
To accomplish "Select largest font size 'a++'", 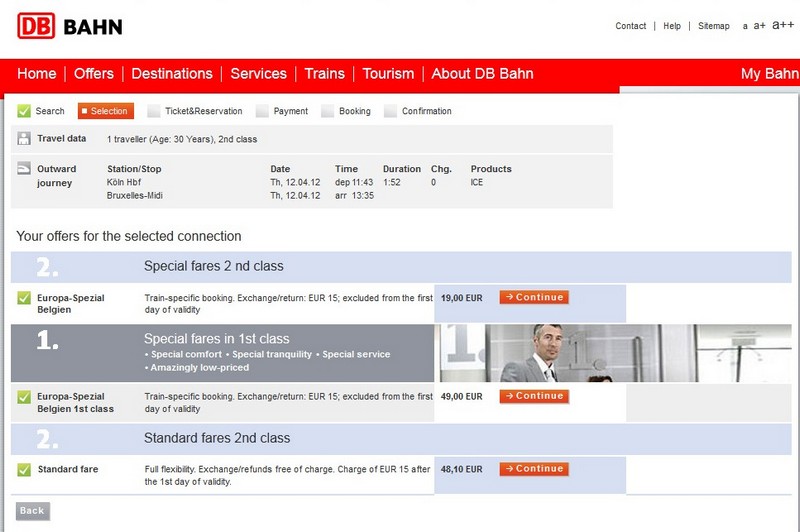I will pos(782,26).
